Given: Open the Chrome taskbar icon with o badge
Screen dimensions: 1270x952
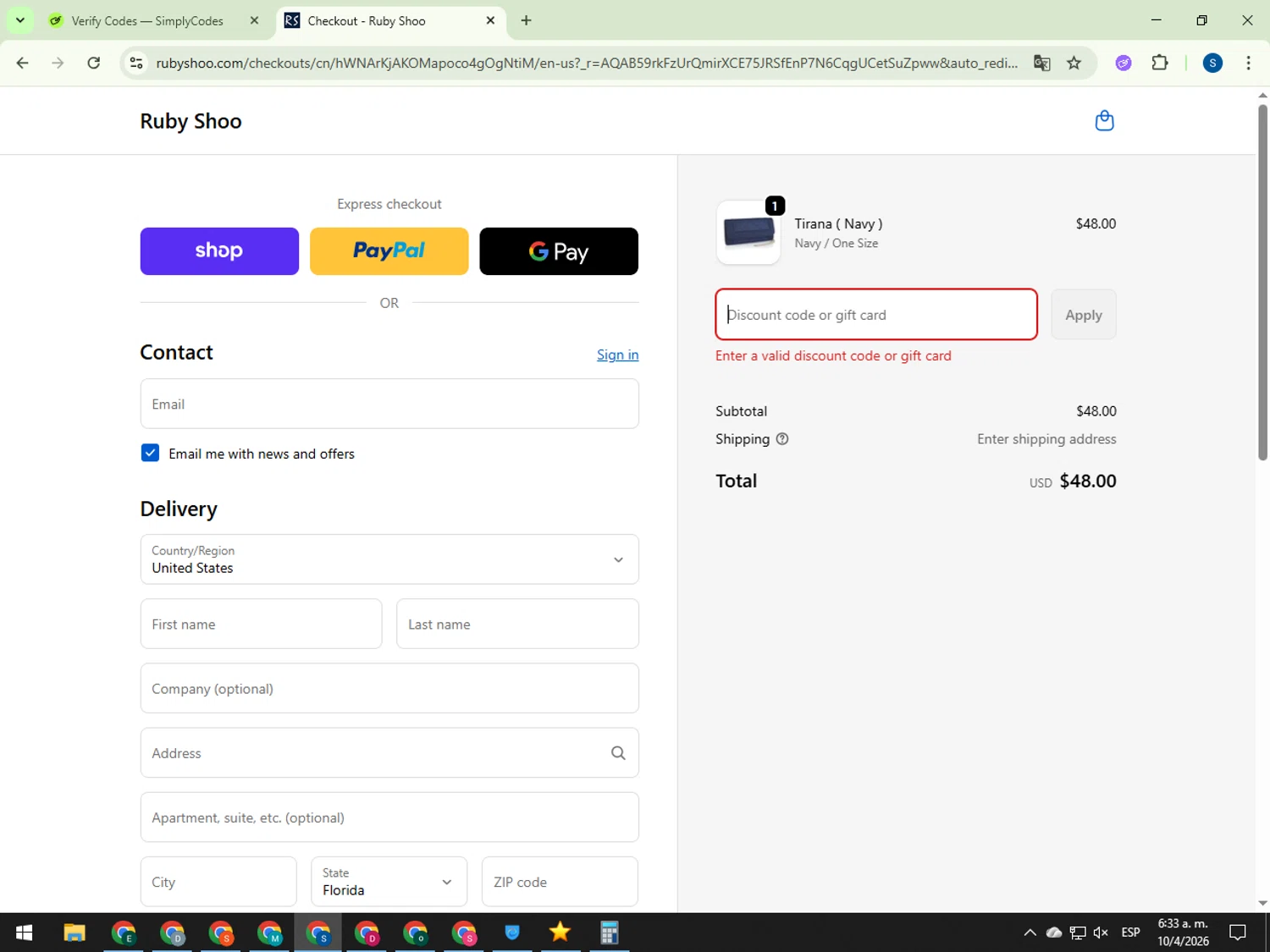Looking at the screenshot, I should click(415, 933).
